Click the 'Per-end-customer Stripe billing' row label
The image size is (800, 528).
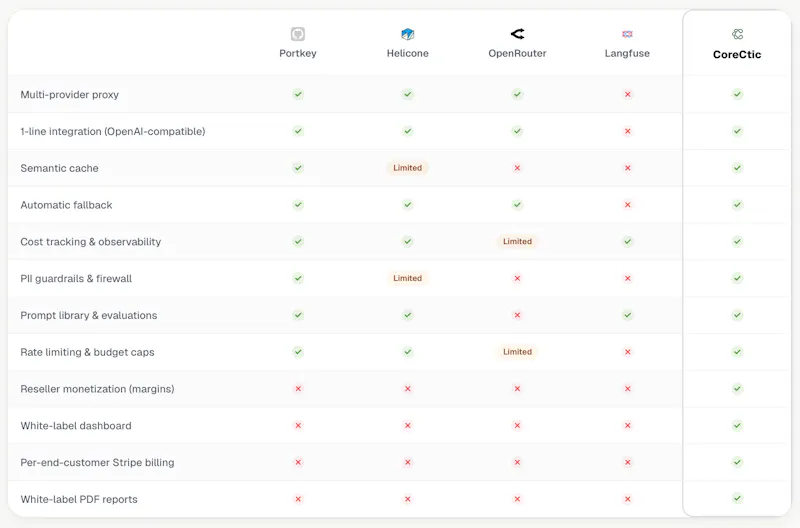point(97,462)
